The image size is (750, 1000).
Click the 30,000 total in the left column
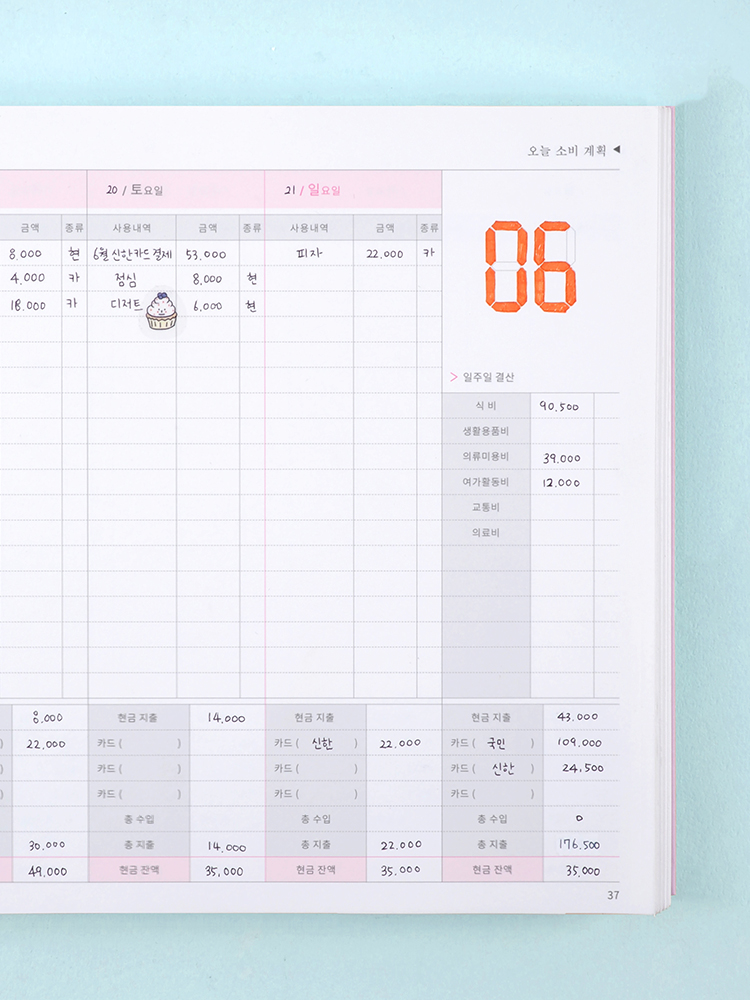pos(47,845)
